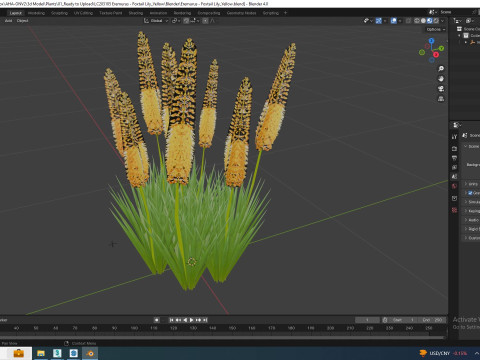Open the Animation workspace tab
Screen dimensions: 480x360
[158, 13]
